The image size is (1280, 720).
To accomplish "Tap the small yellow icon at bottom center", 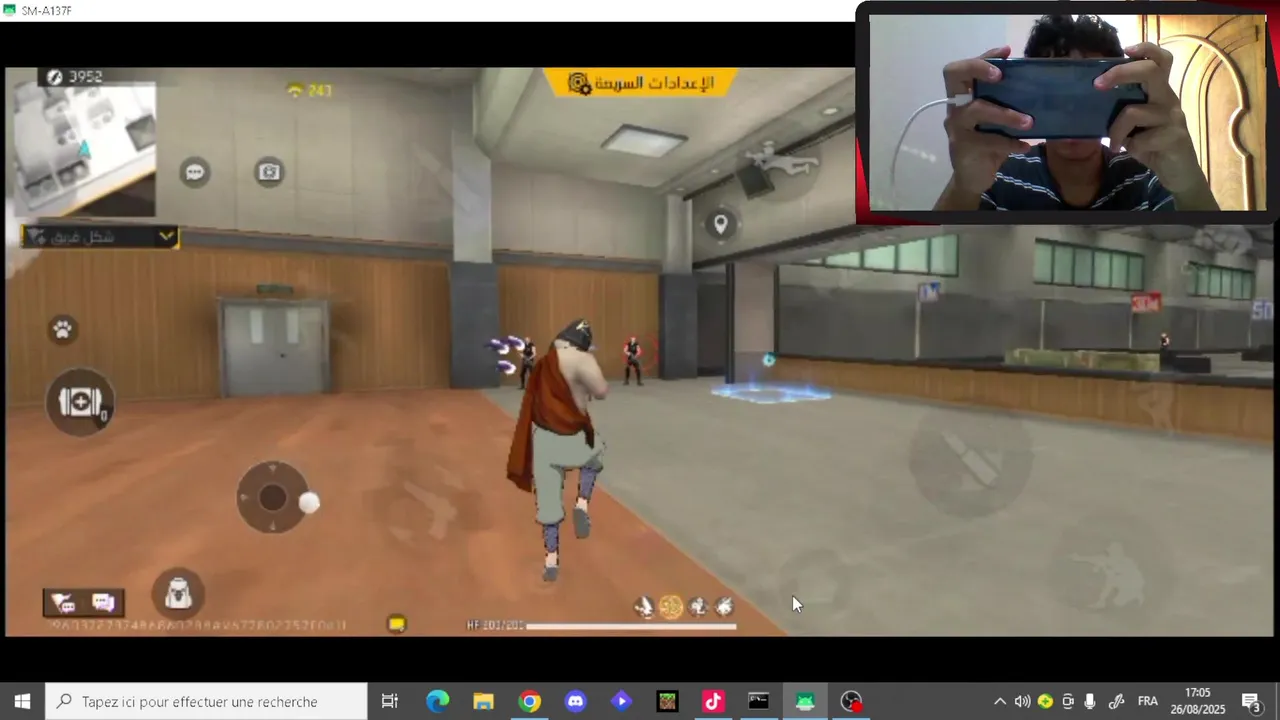I will 397,624.
